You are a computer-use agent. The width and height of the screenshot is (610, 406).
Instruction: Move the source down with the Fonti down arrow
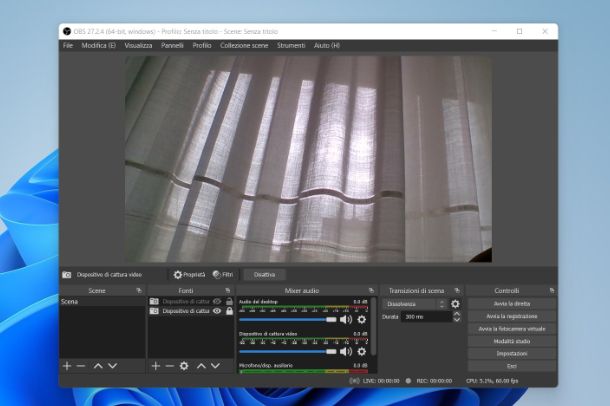(x=215, y=366)
